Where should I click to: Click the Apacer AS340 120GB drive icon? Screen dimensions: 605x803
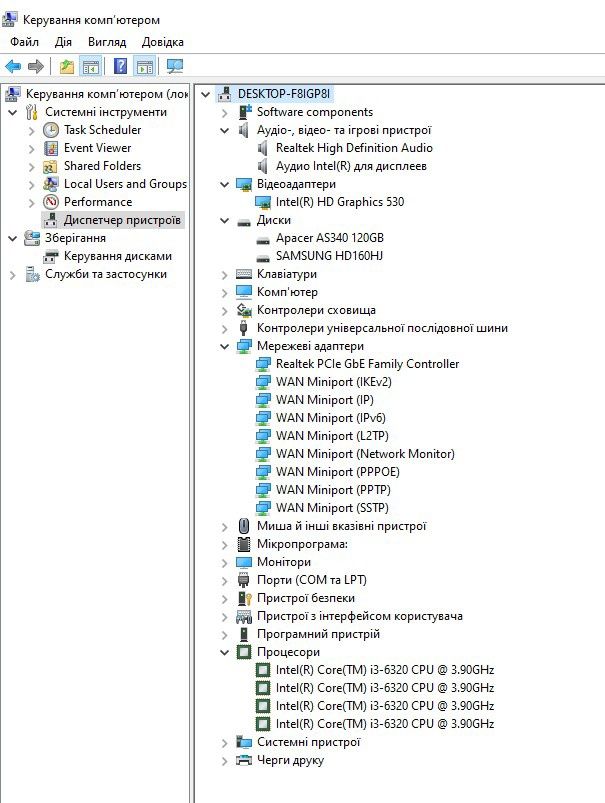[263, 239]
